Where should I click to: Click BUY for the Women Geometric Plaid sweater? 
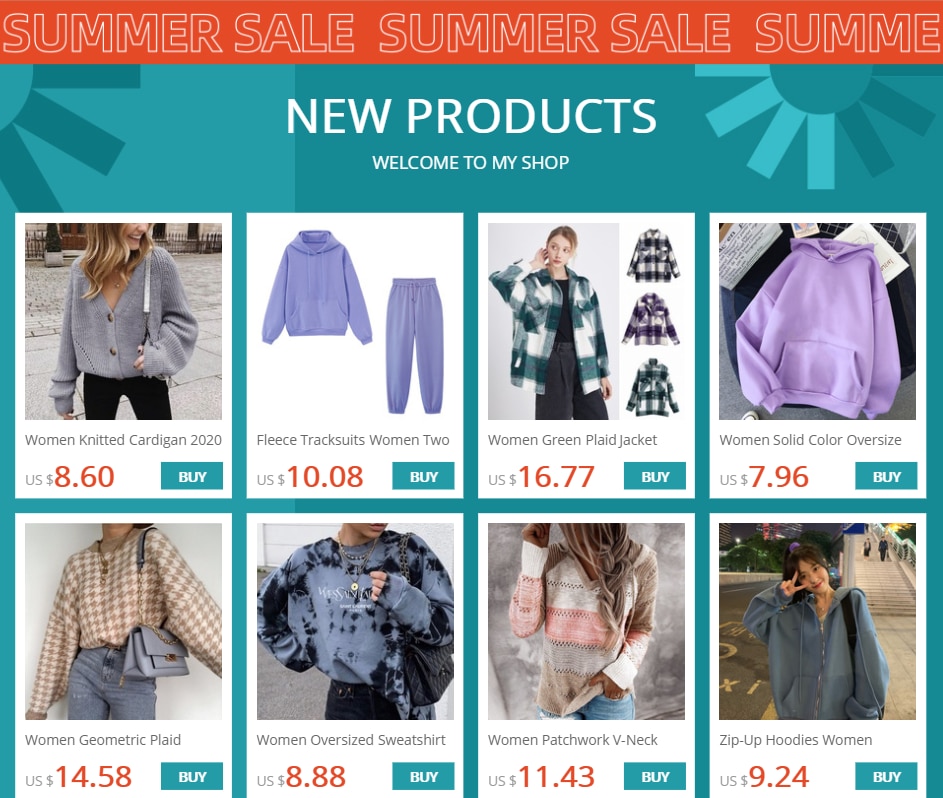pos(192,776)
